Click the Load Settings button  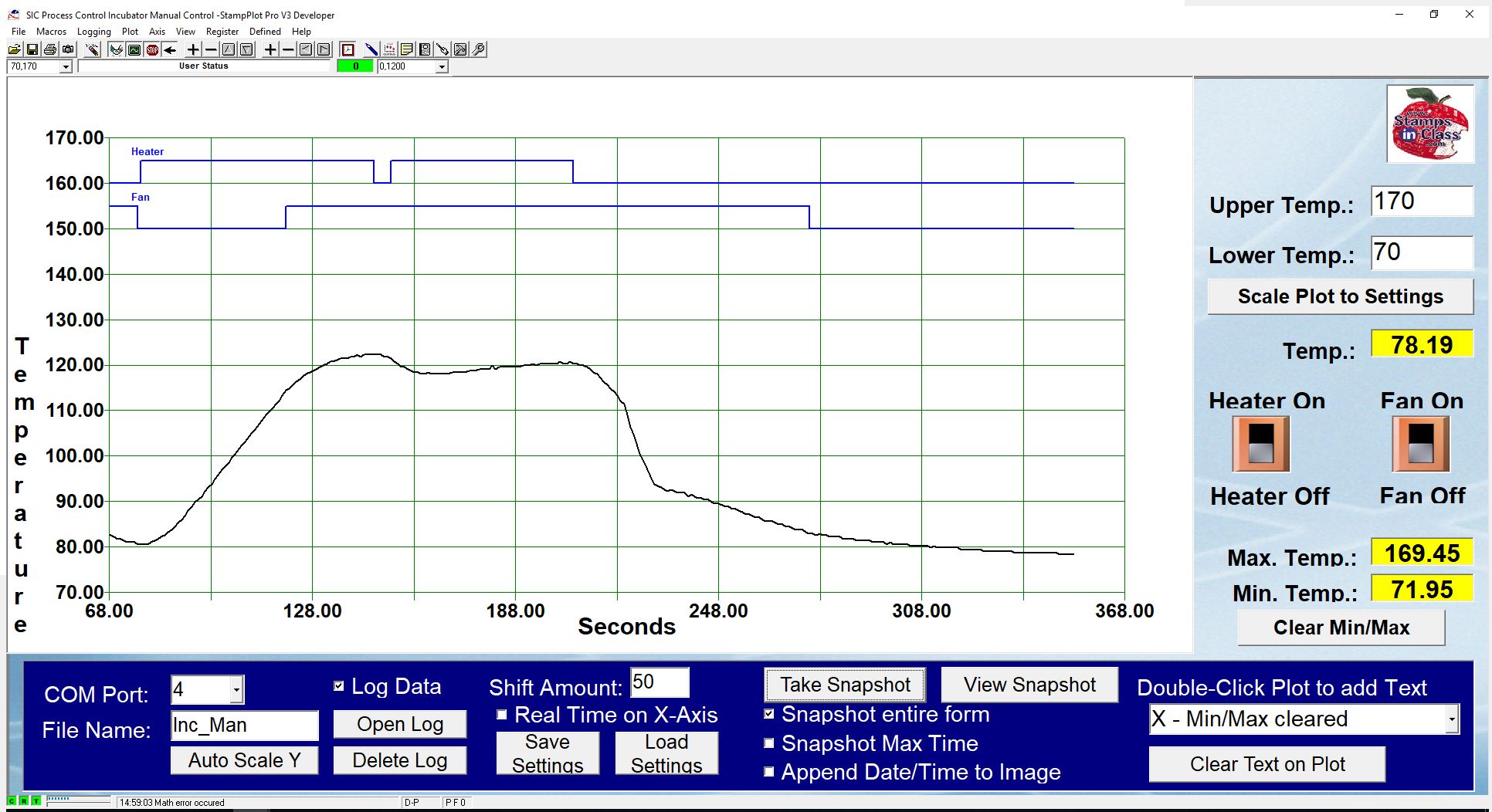(x=666, y=753)
